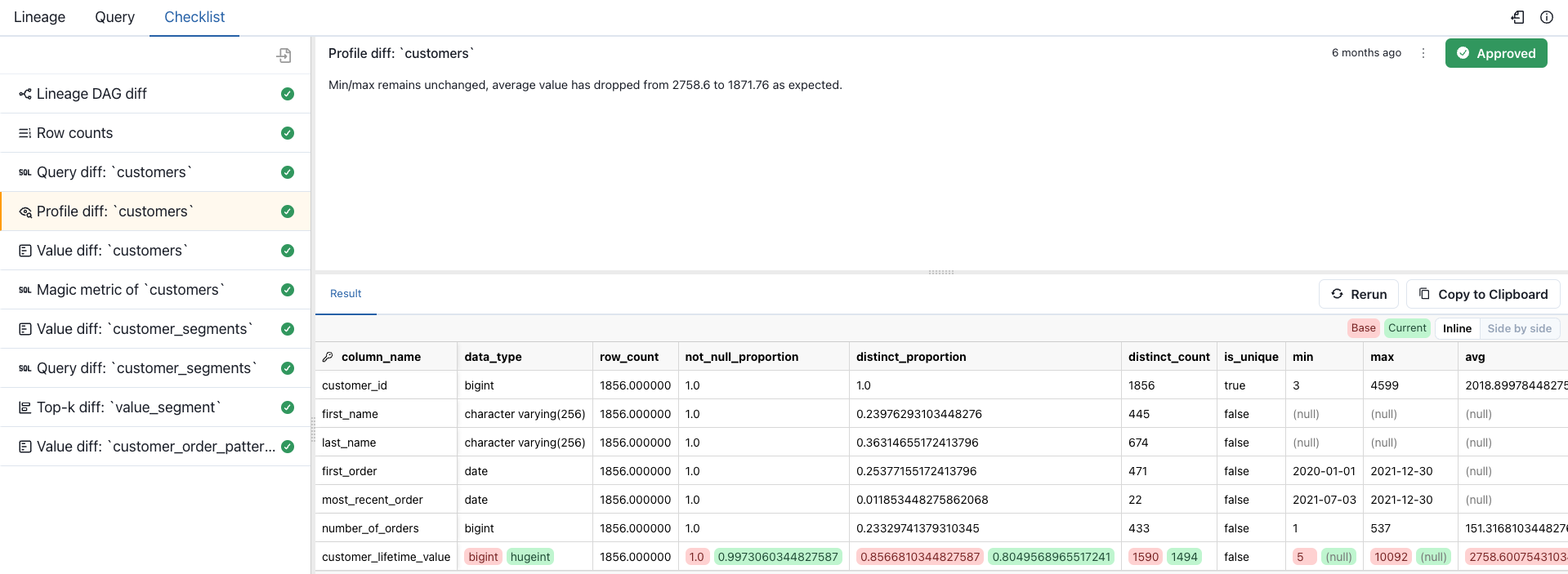The height and width of the screenshot is (574, 1568).
Task: Toggle check mark on Value diff customers
Action: 288,251
